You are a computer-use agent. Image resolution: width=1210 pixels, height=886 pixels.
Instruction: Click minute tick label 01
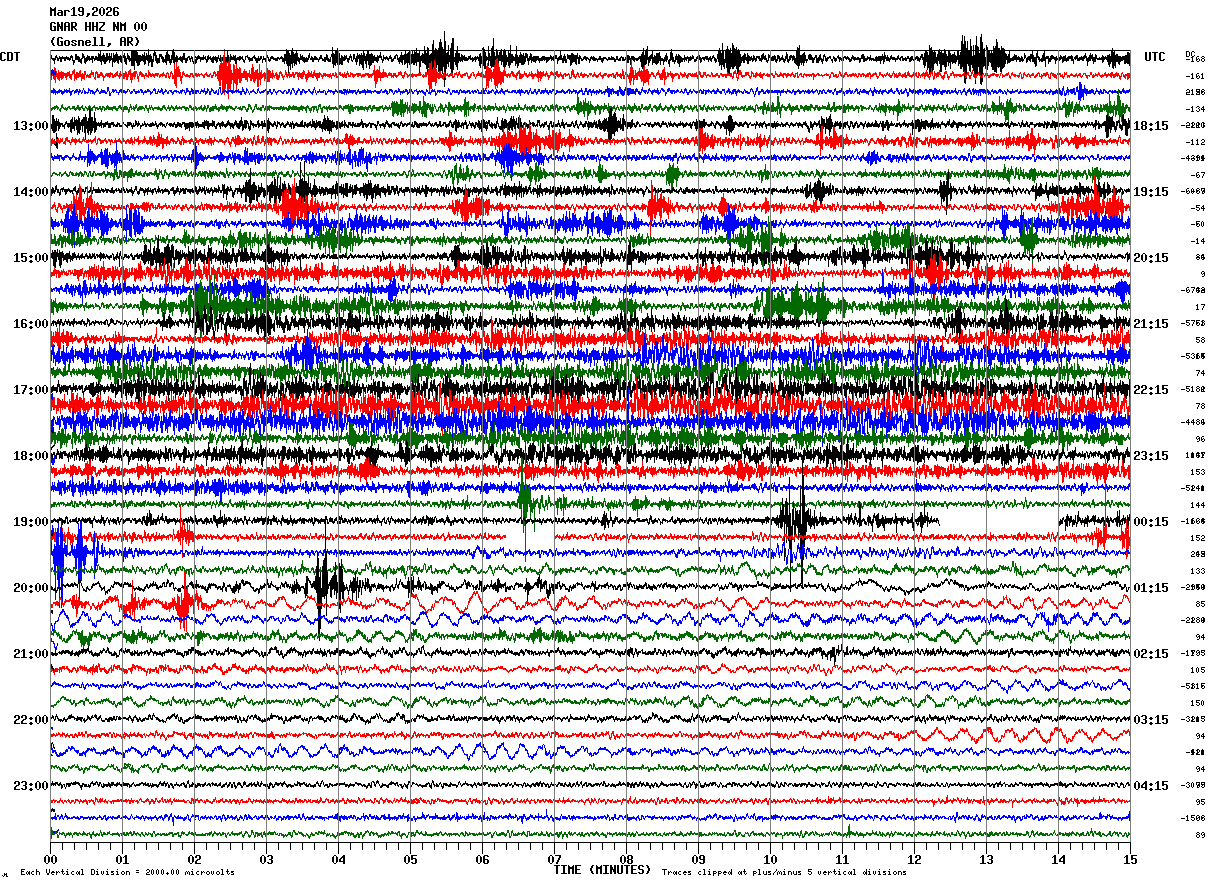pos(122,859)
